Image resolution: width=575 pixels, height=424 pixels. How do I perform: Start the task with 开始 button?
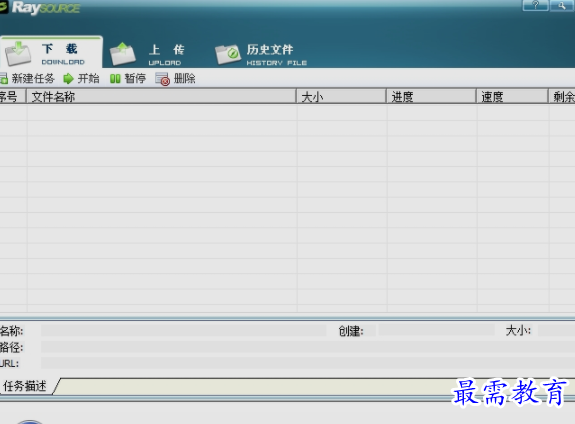[81, 78]
